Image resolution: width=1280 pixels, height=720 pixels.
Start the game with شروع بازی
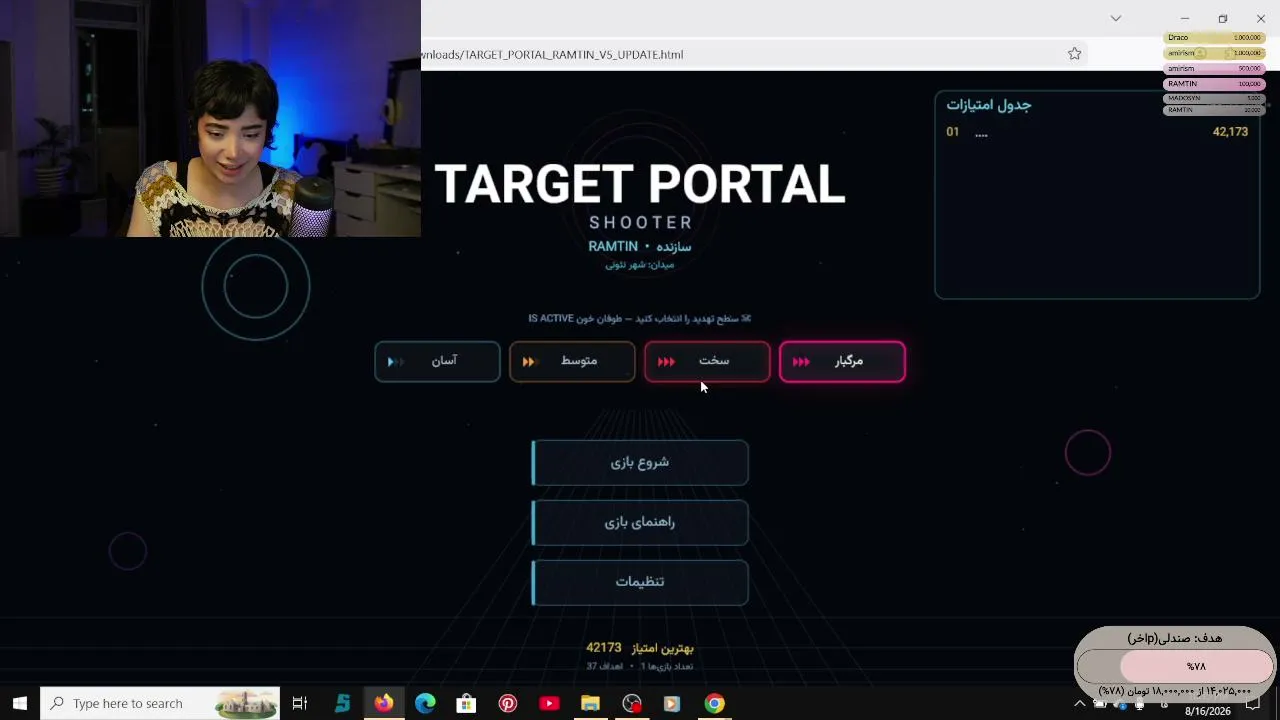click(640, 463)
